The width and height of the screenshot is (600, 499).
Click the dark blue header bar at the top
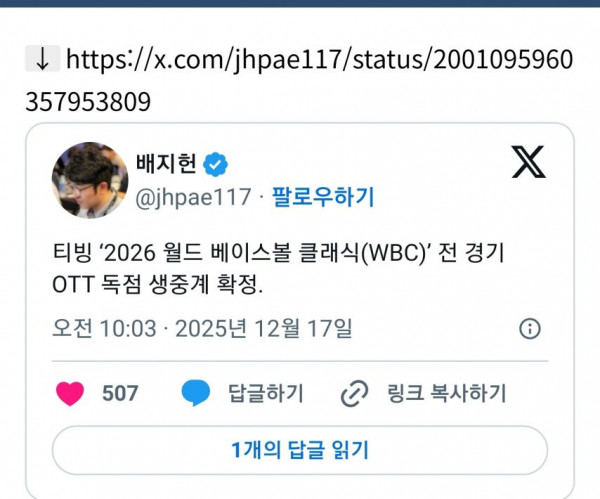pos(300,3)
